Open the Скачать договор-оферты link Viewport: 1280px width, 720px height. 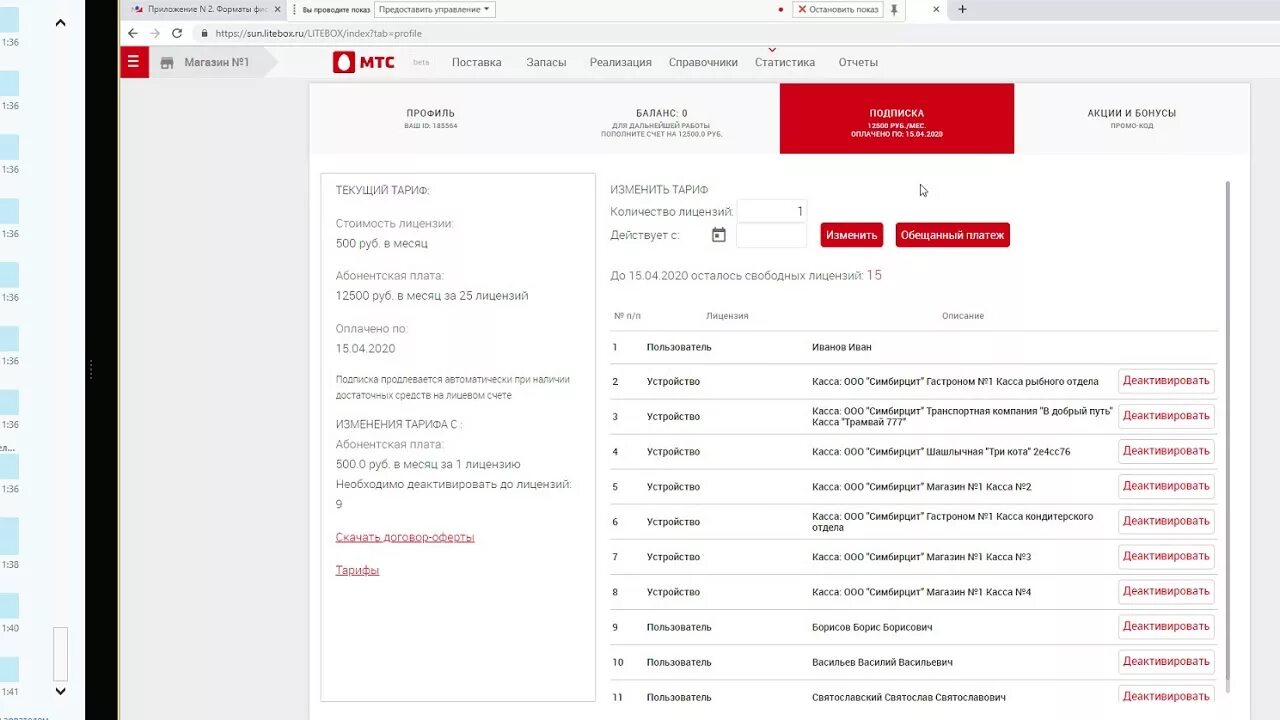[405, 537]
